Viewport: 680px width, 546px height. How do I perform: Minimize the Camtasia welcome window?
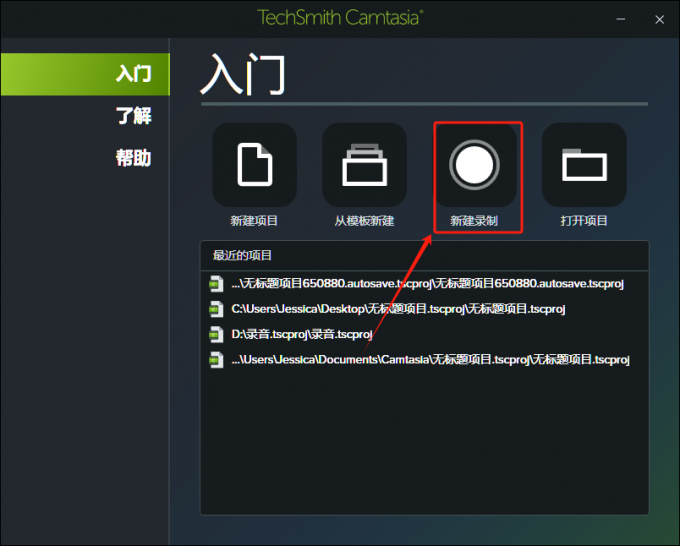click(621, 19)
